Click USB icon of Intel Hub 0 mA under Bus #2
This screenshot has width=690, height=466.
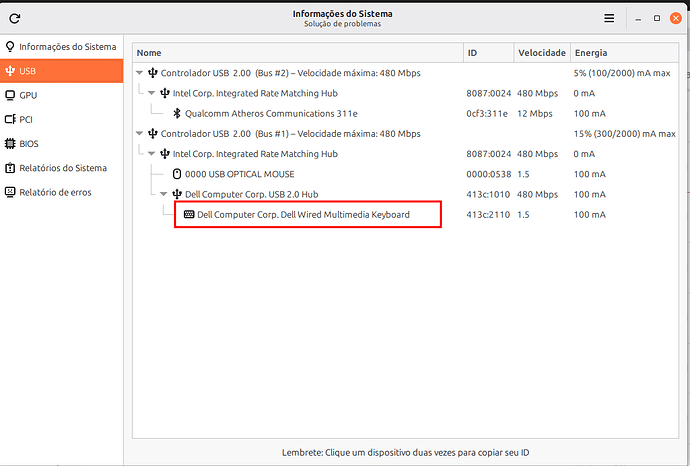[165, 93]
